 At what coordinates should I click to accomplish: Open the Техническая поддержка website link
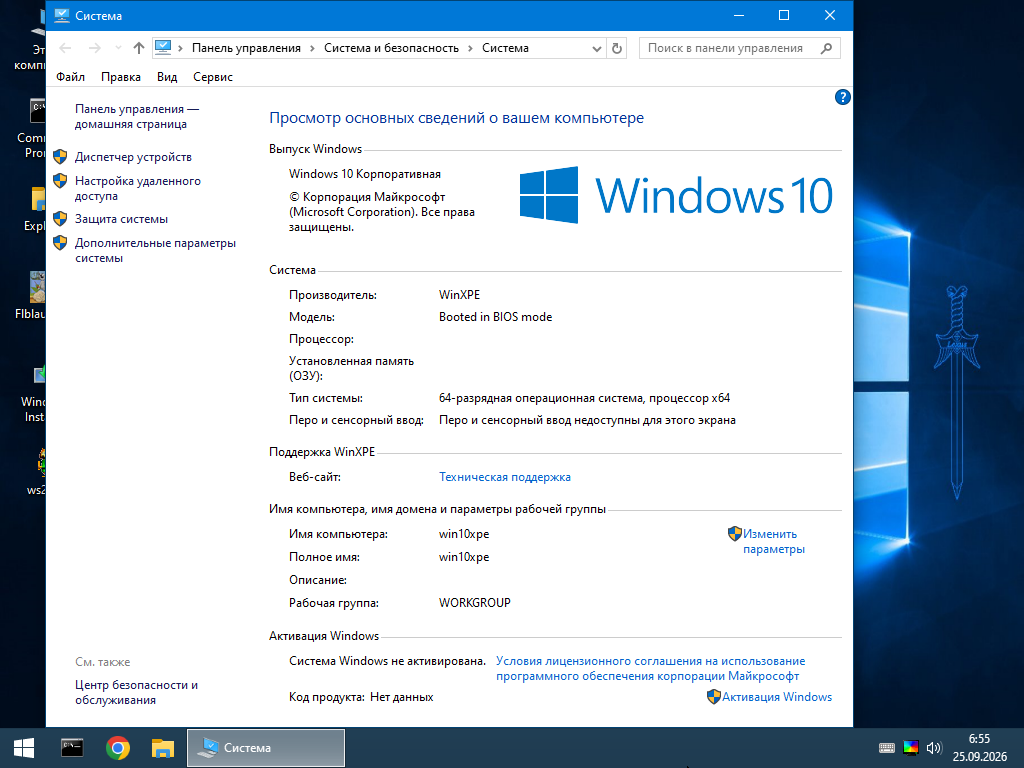[x=505, y=477]
